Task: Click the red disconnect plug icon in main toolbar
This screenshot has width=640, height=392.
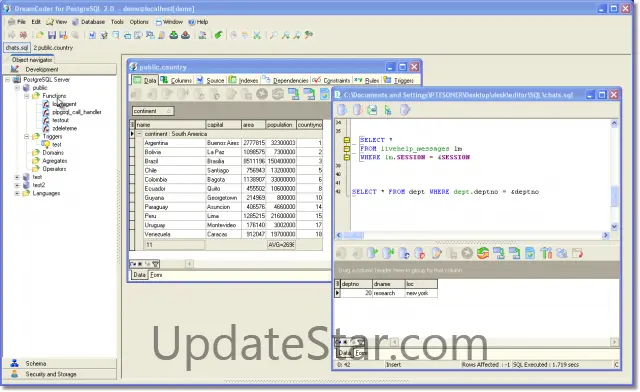Action: pos(23,35)
